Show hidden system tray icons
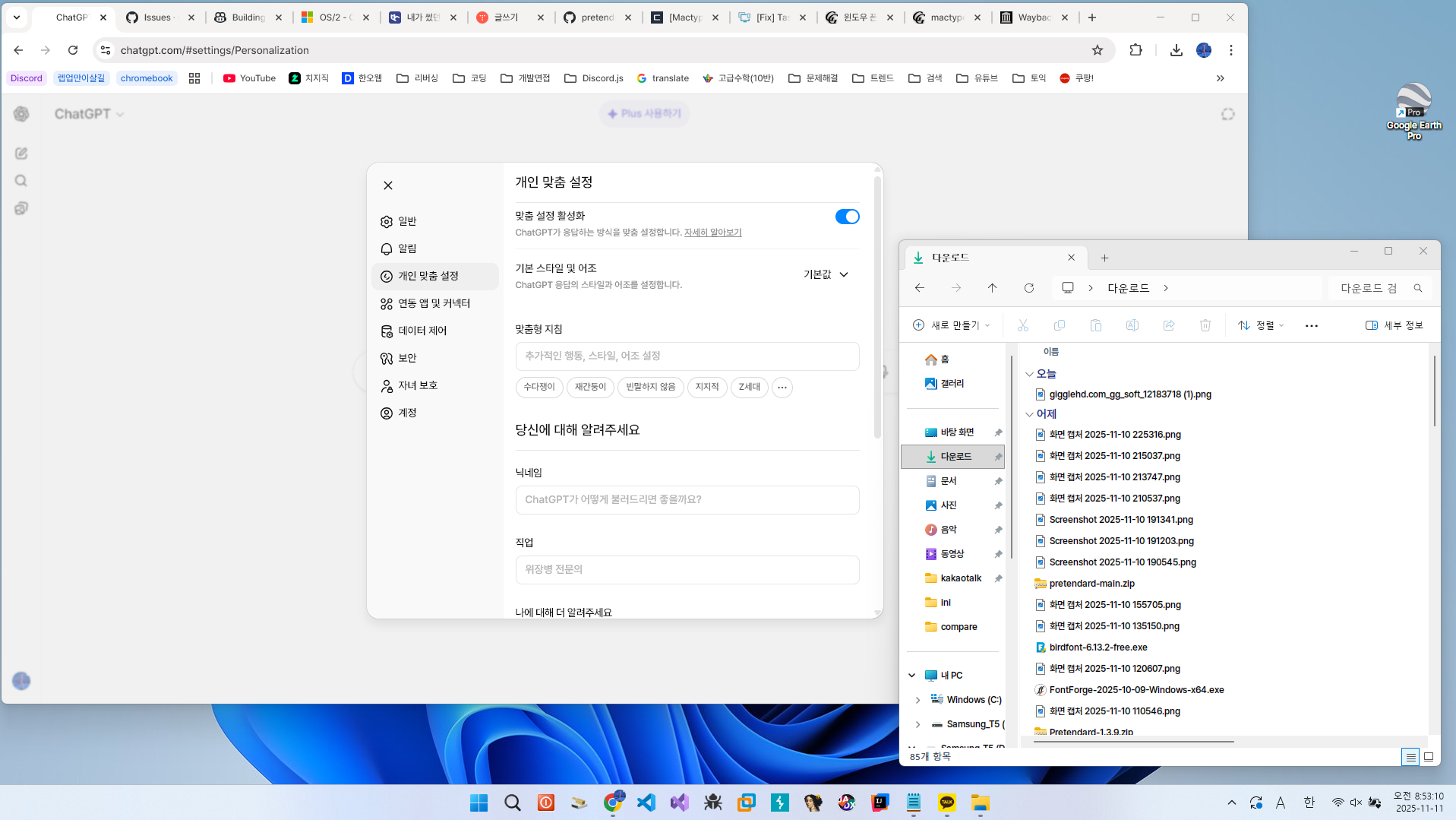Screen dimensions: 1456x820 tap(1231, 803)
